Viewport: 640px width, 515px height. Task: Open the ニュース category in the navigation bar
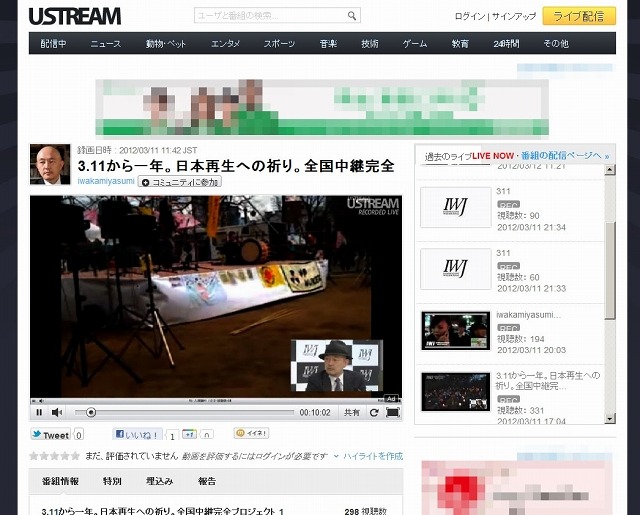pyautogui.click(x=106, y=44)
